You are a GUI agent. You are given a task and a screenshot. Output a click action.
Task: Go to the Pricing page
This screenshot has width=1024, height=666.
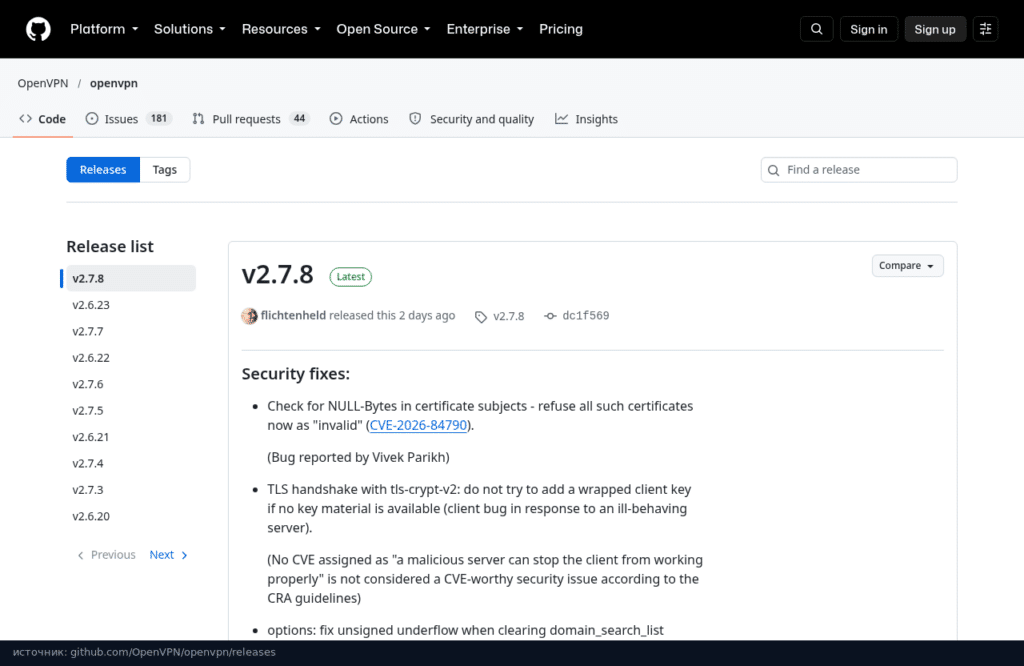[x=560, y=29]
